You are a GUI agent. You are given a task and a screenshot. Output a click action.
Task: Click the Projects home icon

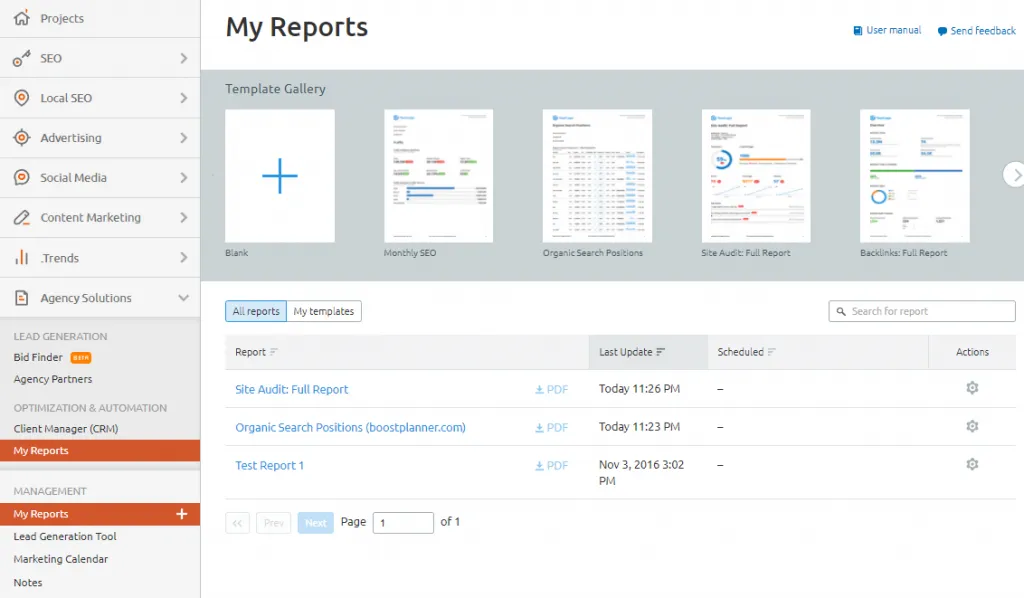22,18
